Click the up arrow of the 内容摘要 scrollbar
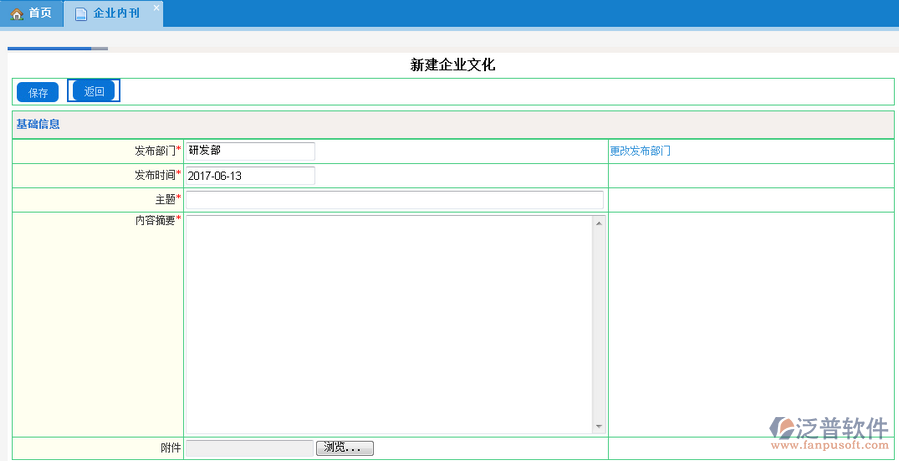This screenshot has height=461, width=899. (599, 223)
